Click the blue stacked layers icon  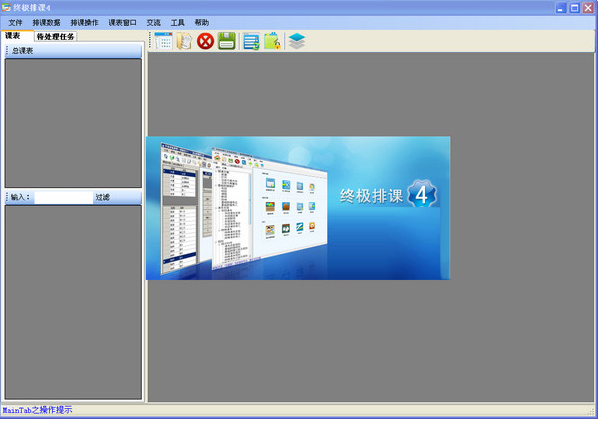pyautogui.click(x=297, y=41)
